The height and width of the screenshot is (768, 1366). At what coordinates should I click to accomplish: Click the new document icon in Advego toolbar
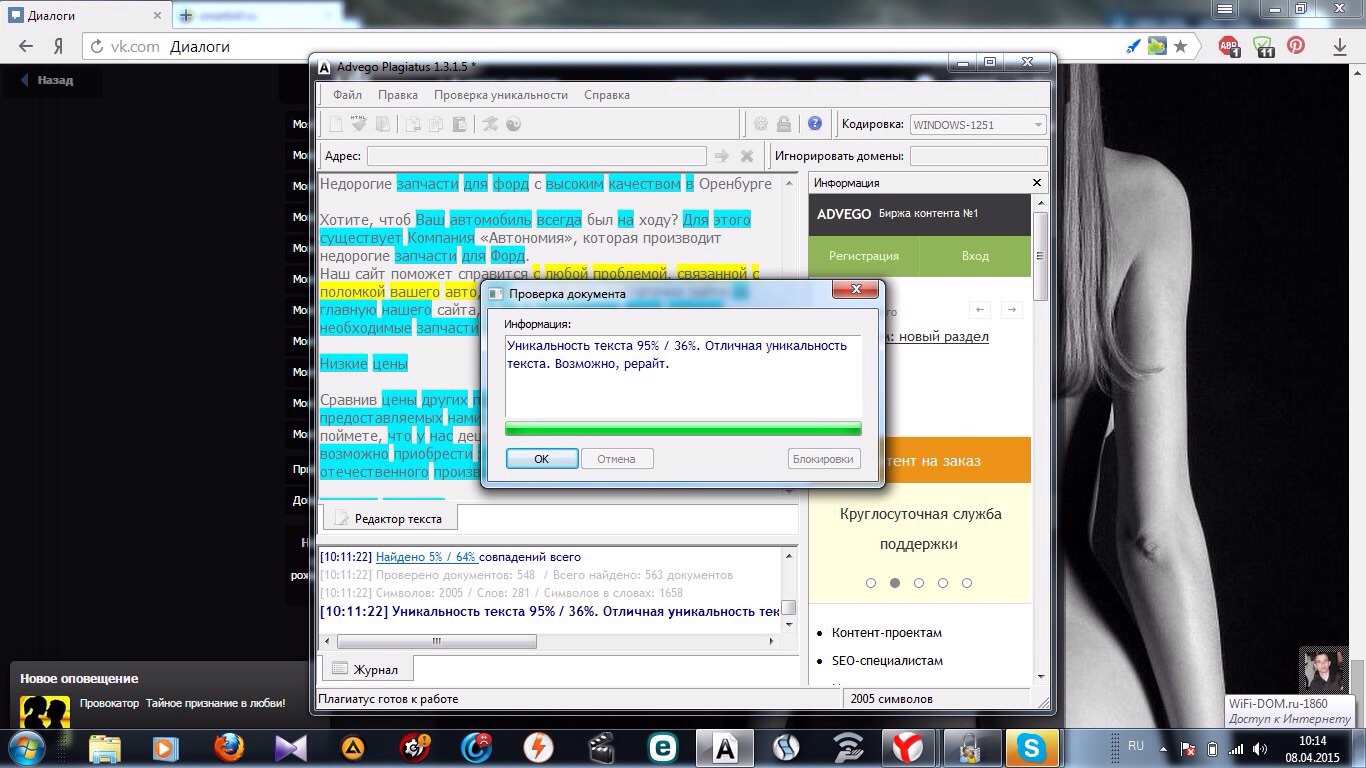tap(337, 124)
